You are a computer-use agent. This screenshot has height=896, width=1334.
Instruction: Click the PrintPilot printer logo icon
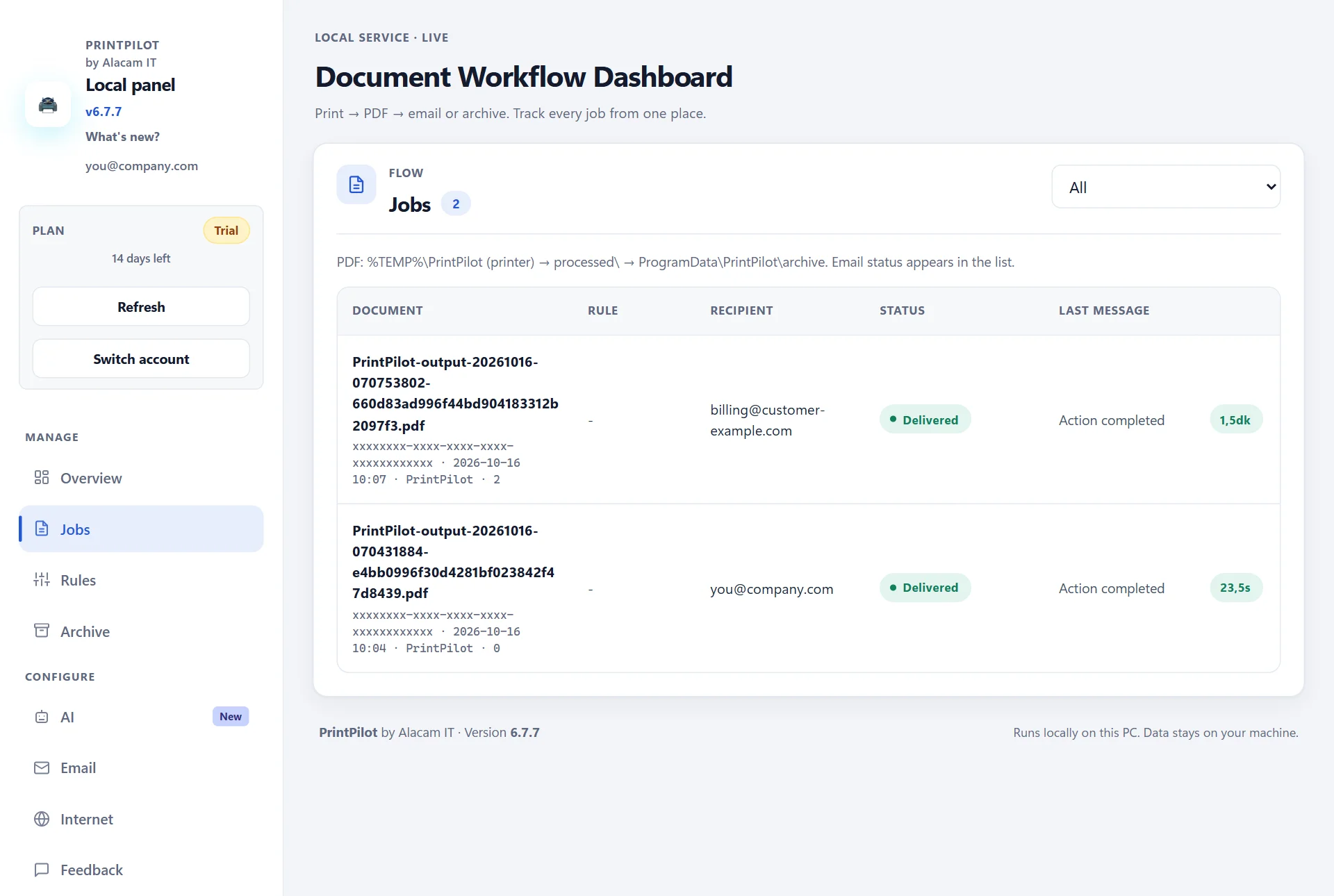point(48,104)
